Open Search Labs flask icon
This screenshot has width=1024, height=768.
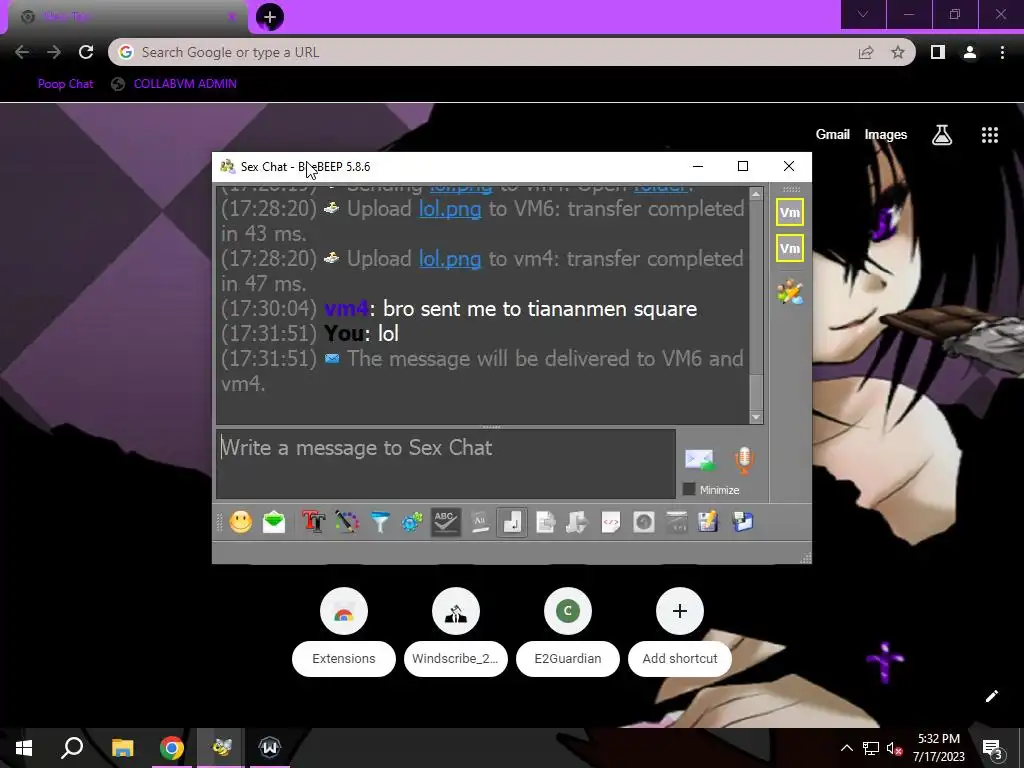(942, 135)
